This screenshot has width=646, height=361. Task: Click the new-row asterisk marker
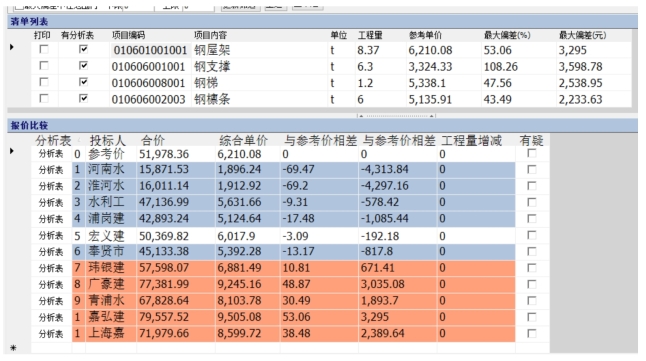[x=13, y=348]
